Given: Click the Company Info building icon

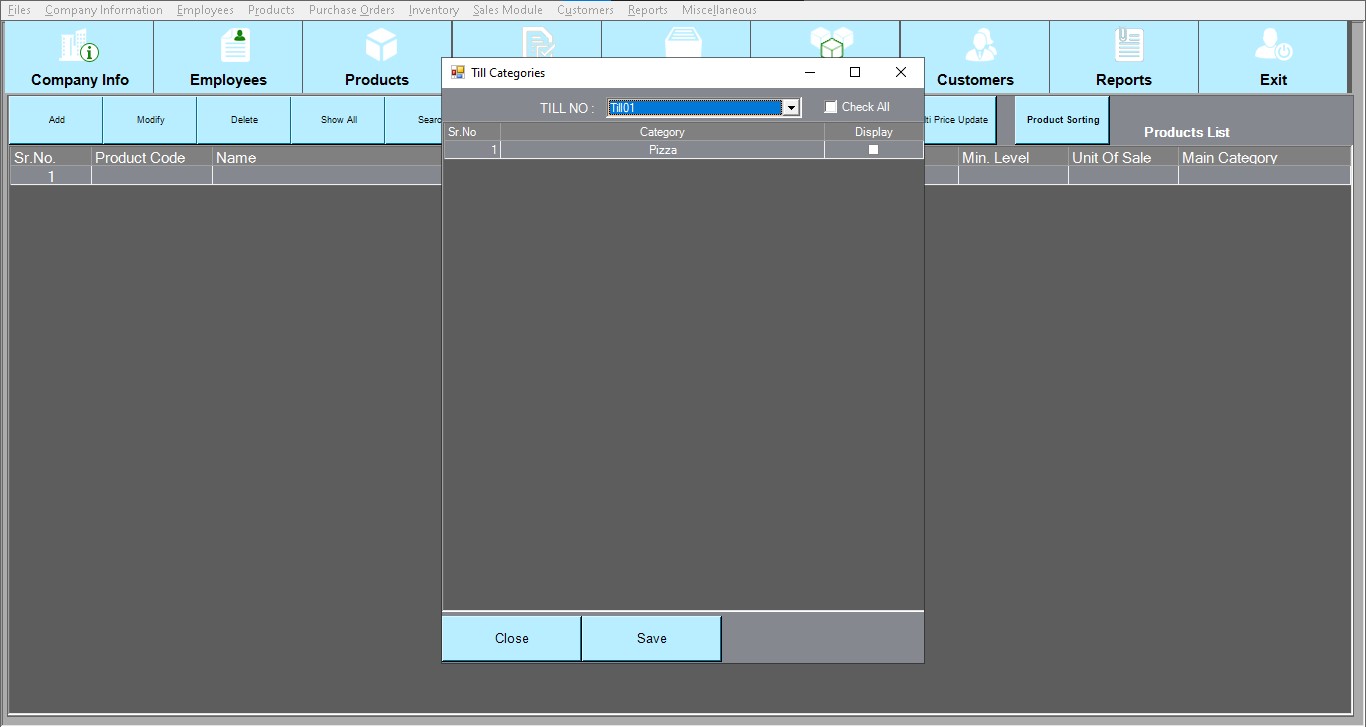Looking at the screenshot, I should [x=79, y=46].
